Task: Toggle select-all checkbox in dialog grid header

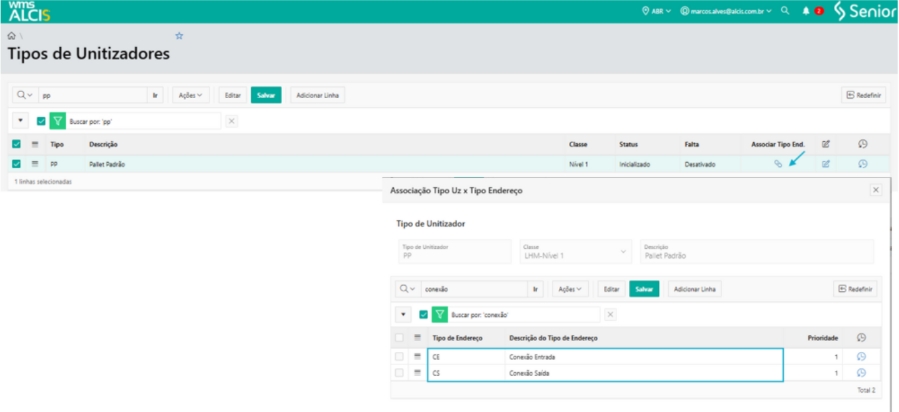Action: tap(399, 338)
